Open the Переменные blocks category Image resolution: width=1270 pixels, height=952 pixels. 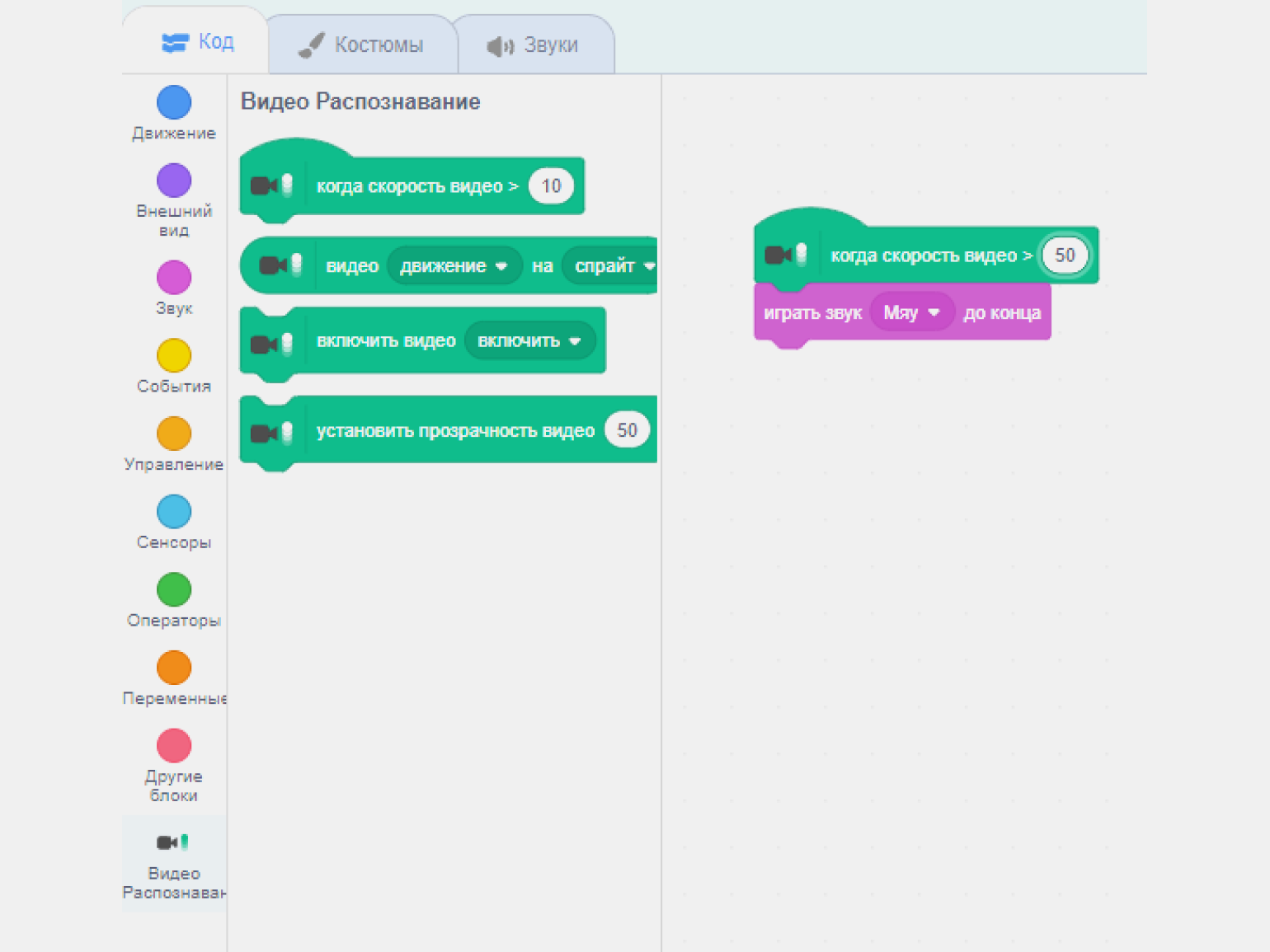coord(174,678)
